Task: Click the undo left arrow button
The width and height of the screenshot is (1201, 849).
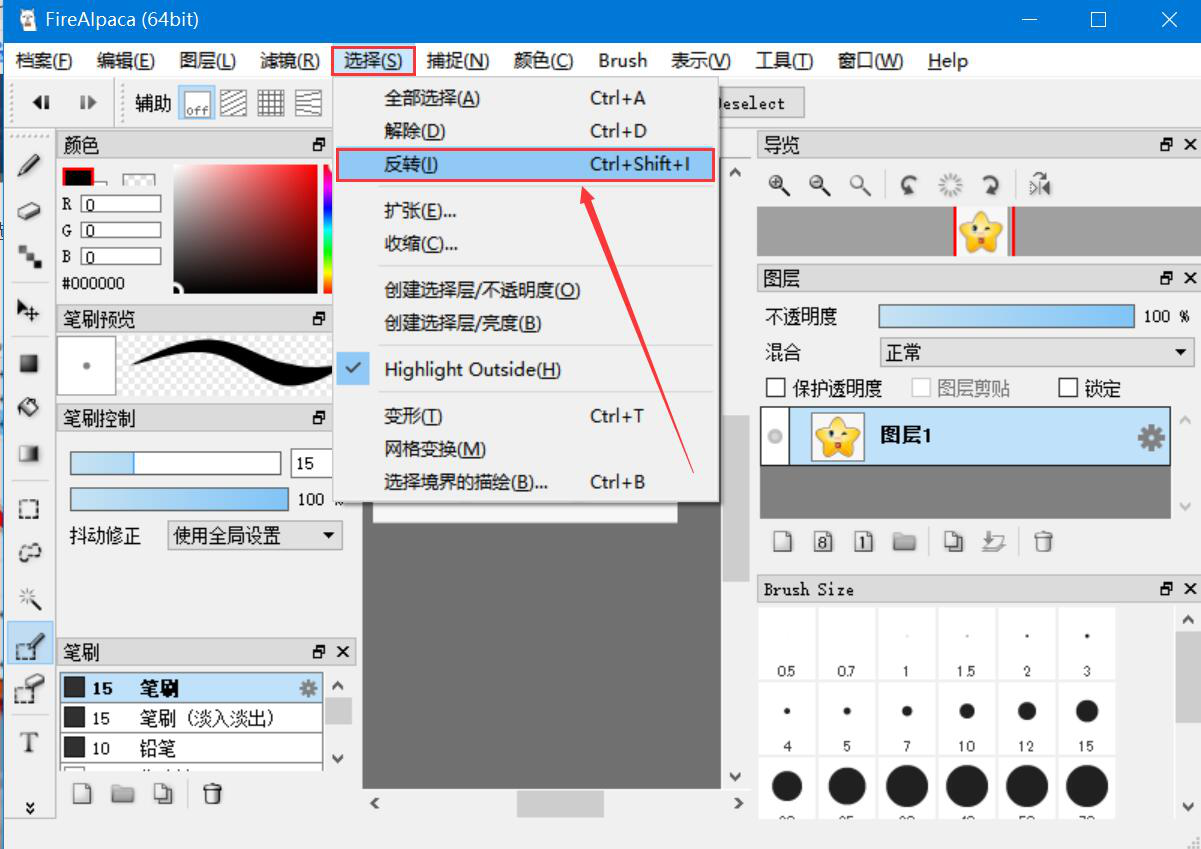Action: tap(42, 102)
